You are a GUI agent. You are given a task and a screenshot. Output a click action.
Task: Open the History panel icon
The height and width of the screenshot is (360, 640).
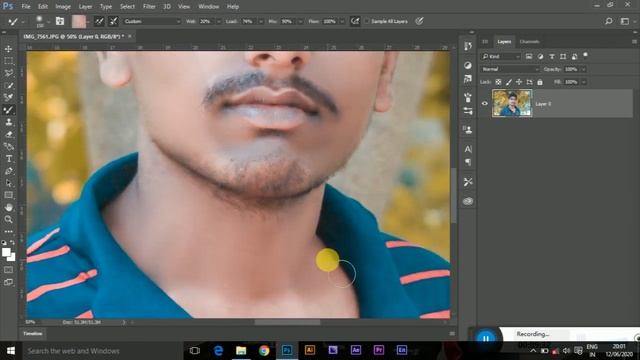(468, 46)
